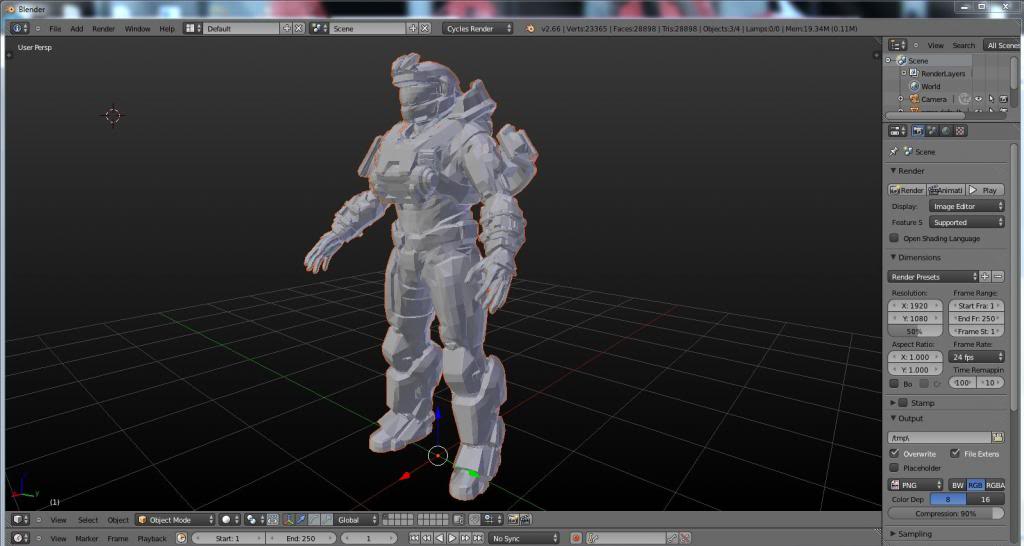1024x546 pixels.
Task: Open the File menu
Action: (55, 29)
